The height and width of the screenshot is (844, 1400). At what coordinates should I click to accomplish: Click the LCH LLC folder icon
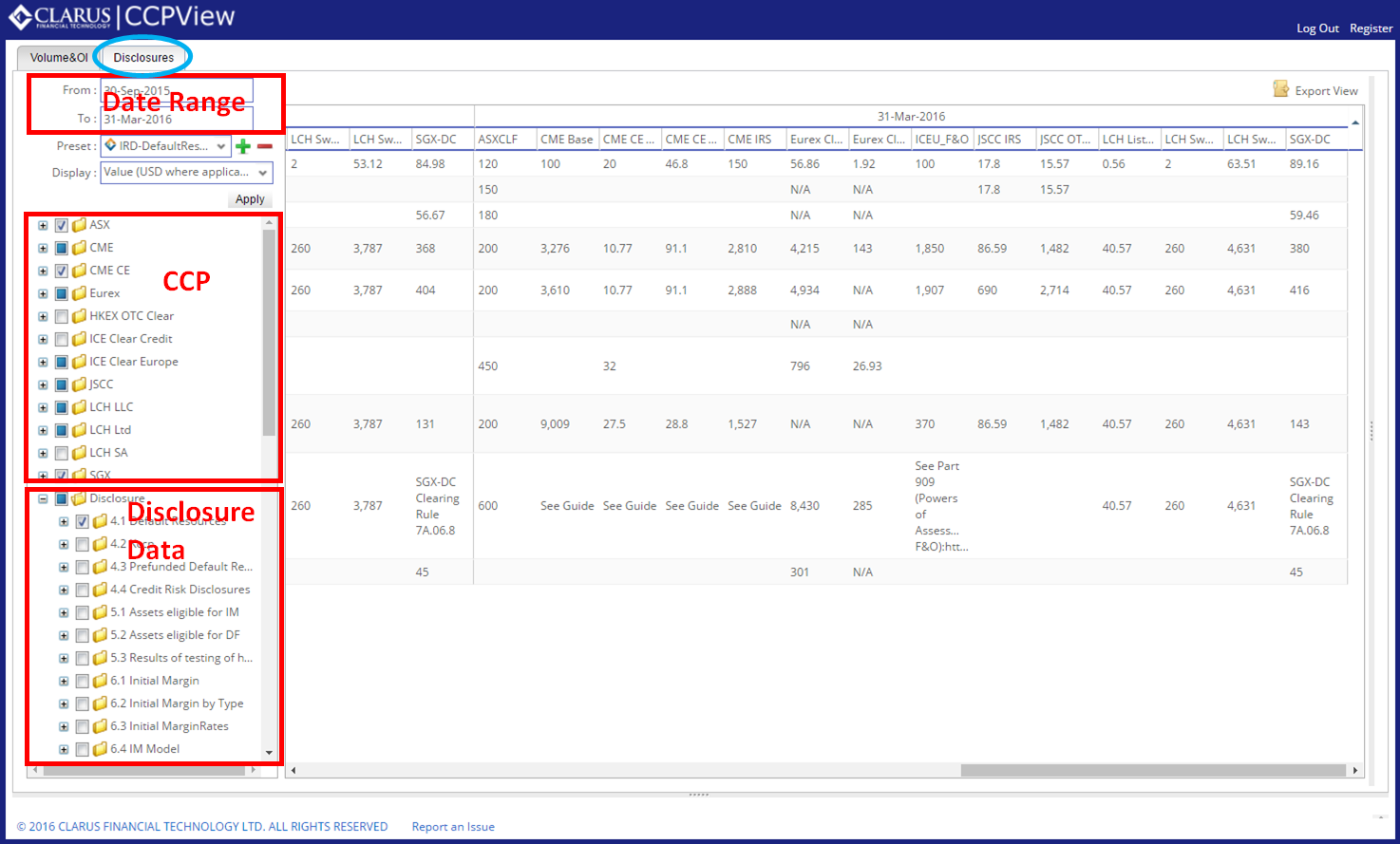tap(80, 407)
